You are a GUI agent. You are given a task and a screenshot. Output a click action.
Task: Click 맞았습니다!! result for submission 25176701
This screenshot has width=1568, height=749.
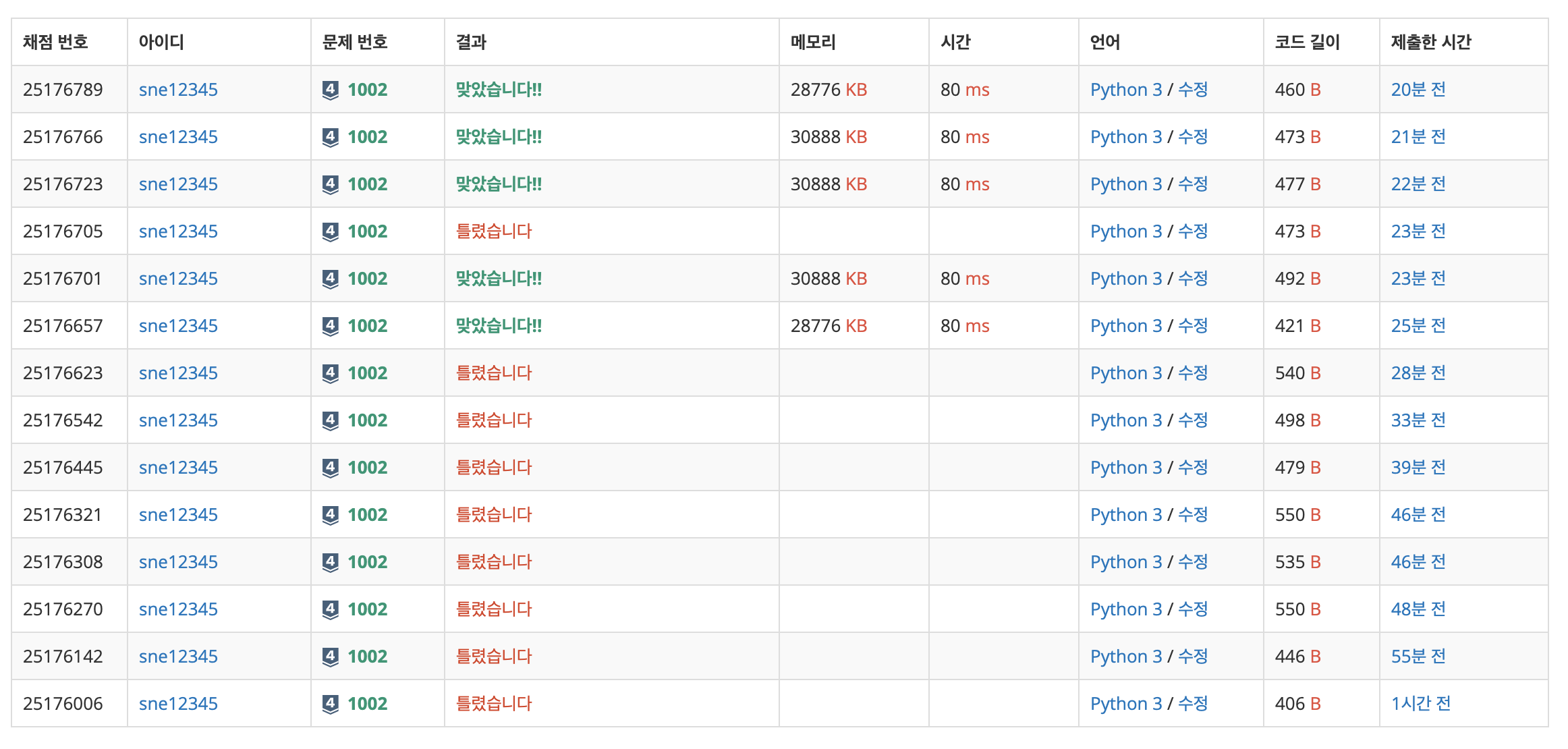point(499,279)
